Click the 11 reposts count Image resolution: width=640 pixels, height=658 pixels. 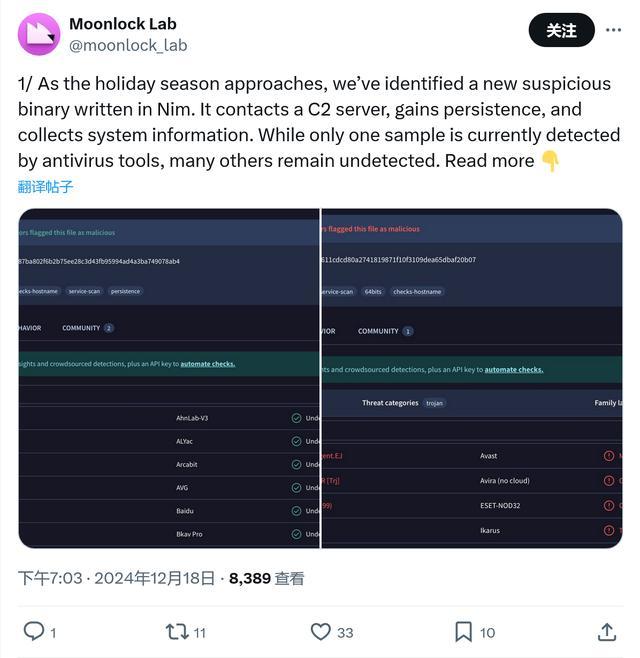200,632
